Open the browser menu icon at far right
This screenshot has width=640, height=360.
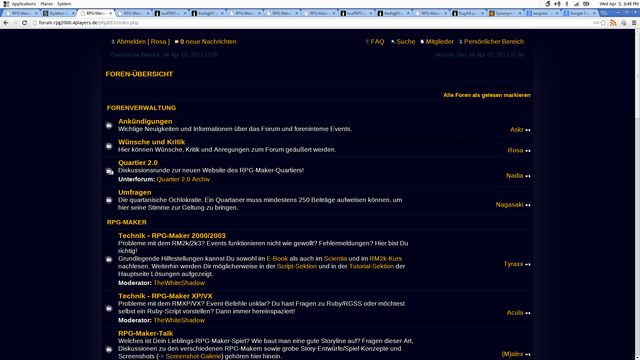[x=634, y=23]
